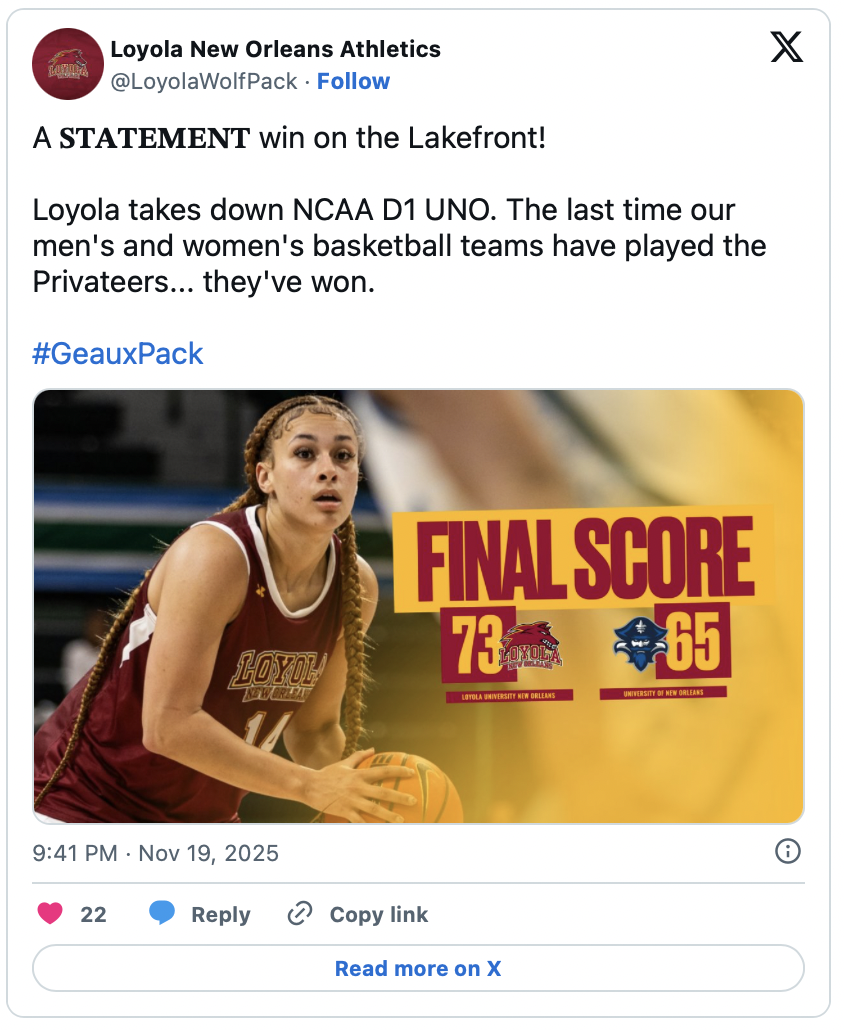The width and height of the screenshot is (844, 1030).
Task: Open the Loyola New Orleans Athletics display name
Action: (x=275, y=48)
